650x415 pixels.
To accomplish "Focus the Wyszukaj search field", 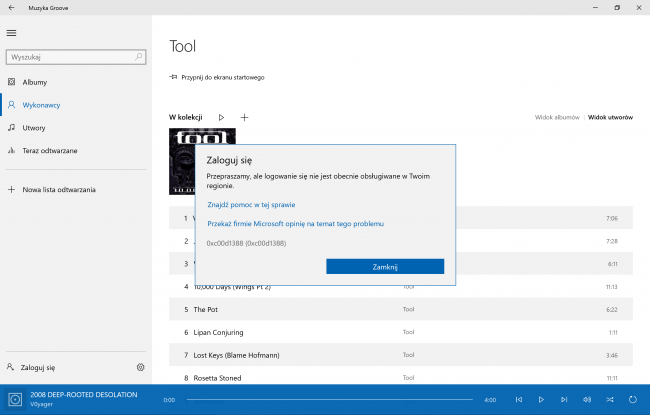I will click(x=76, y=57).
